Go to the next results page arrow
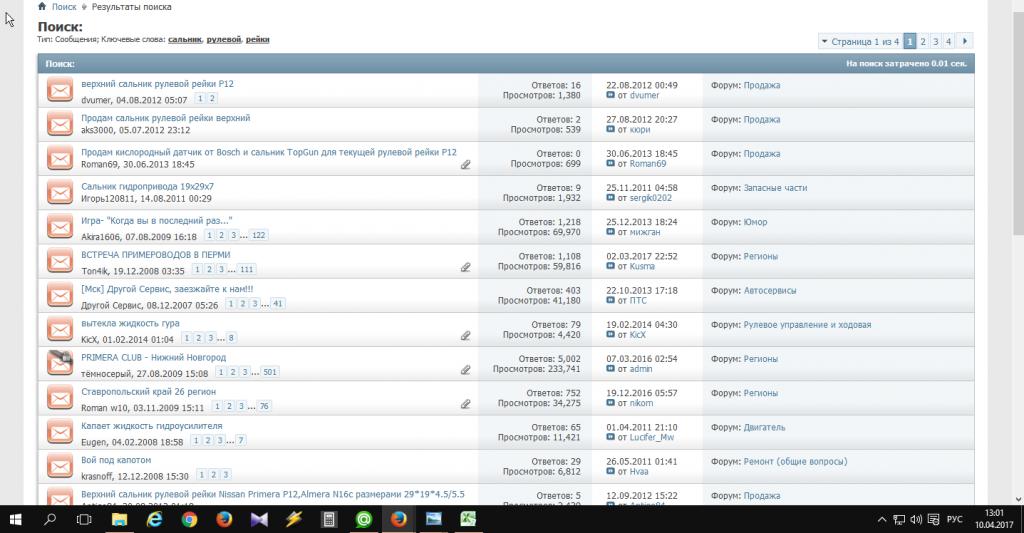 tap(965, 40)
